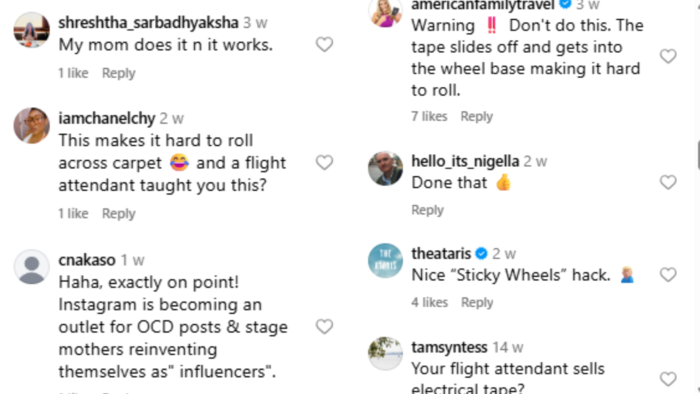The width and height of the screenshot is (700, 394).
Task: Click theataris verified badge icon
Action: click(481, 254)
